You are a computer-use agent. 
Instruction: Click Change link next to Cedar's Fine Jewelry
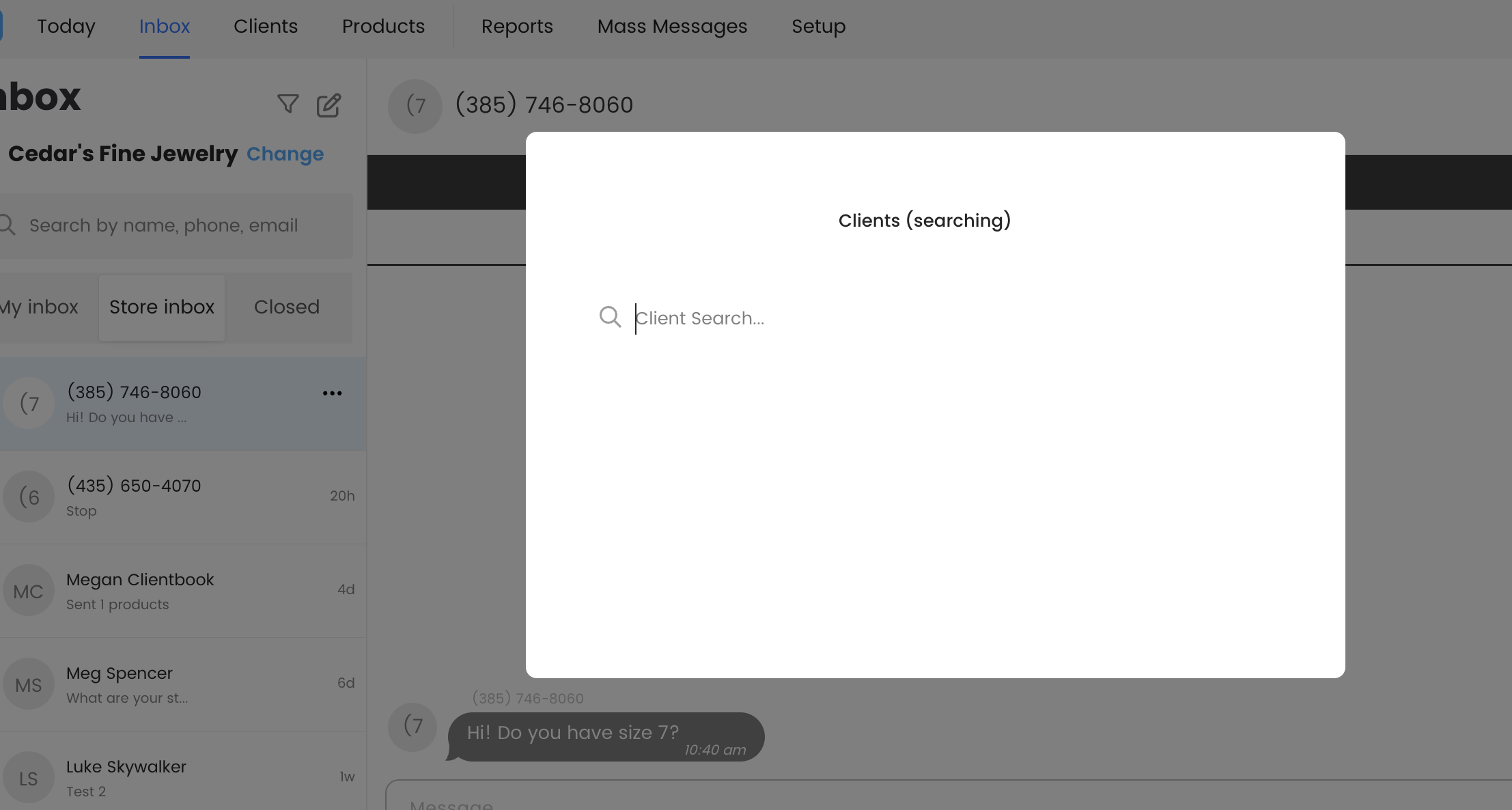[x=285, y=154]
